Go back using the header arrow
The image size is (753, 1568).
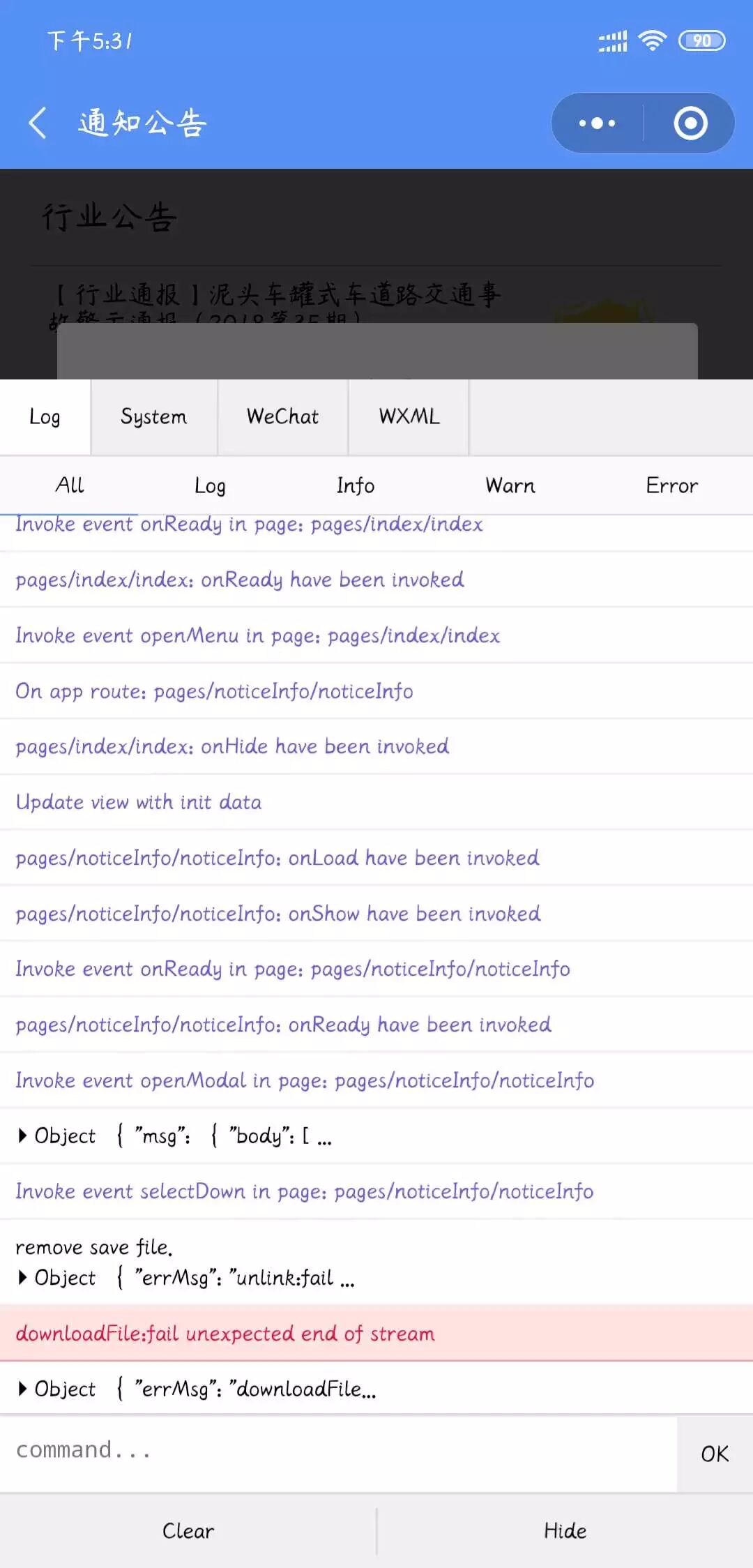coord(38,123)
